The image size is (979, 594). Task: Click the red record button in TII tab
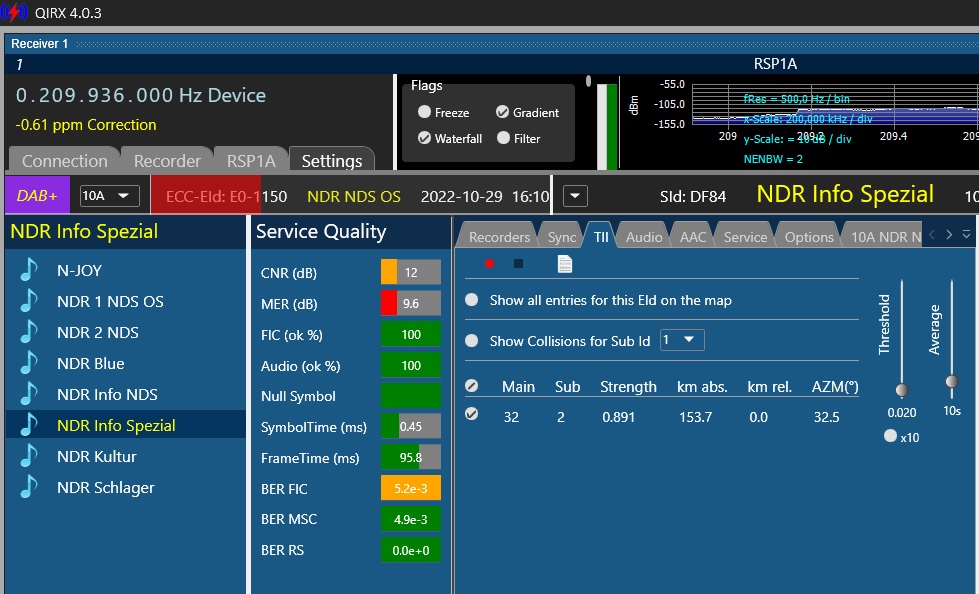490,264
